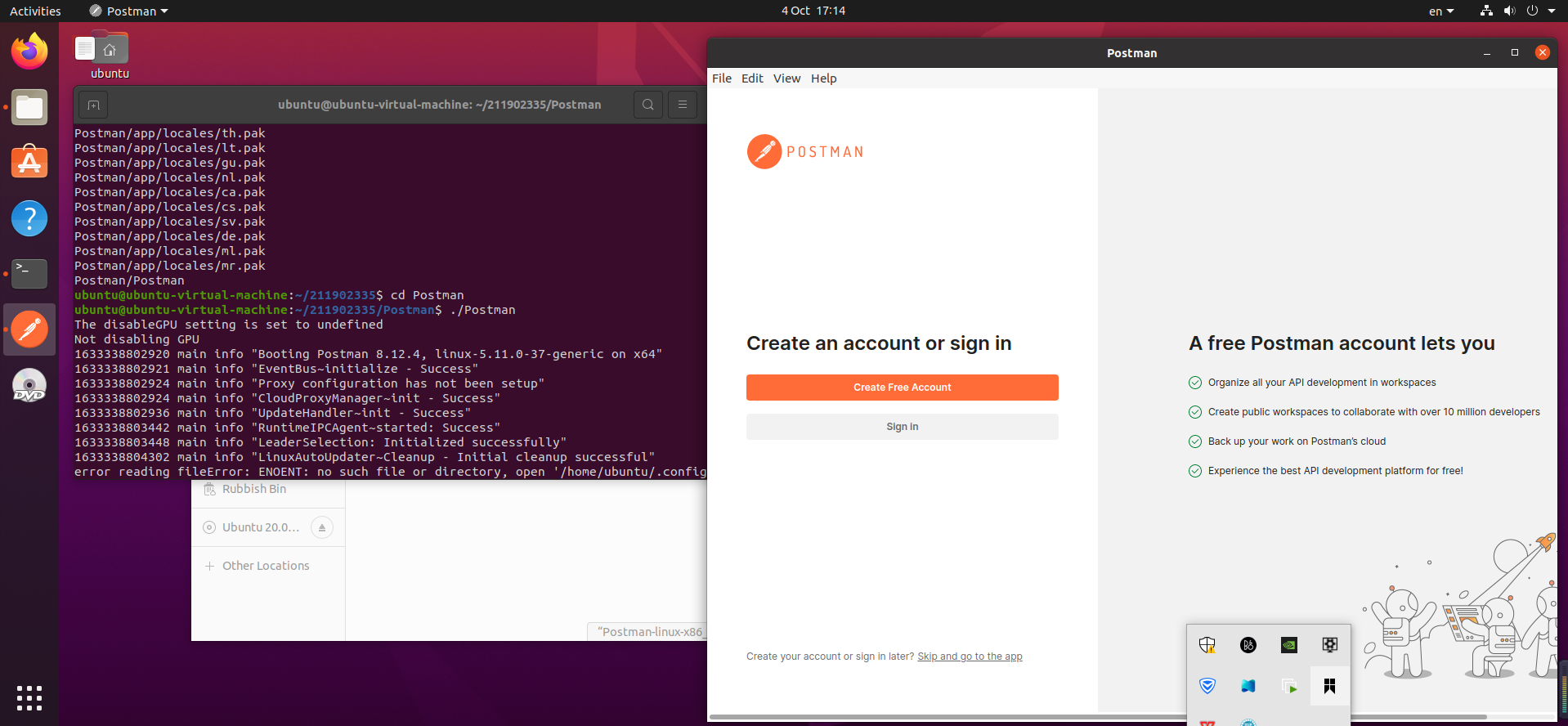This screenshot has width=1568, height=726.
Task: Open the Help menu in Postman
Action: (824, 78)
